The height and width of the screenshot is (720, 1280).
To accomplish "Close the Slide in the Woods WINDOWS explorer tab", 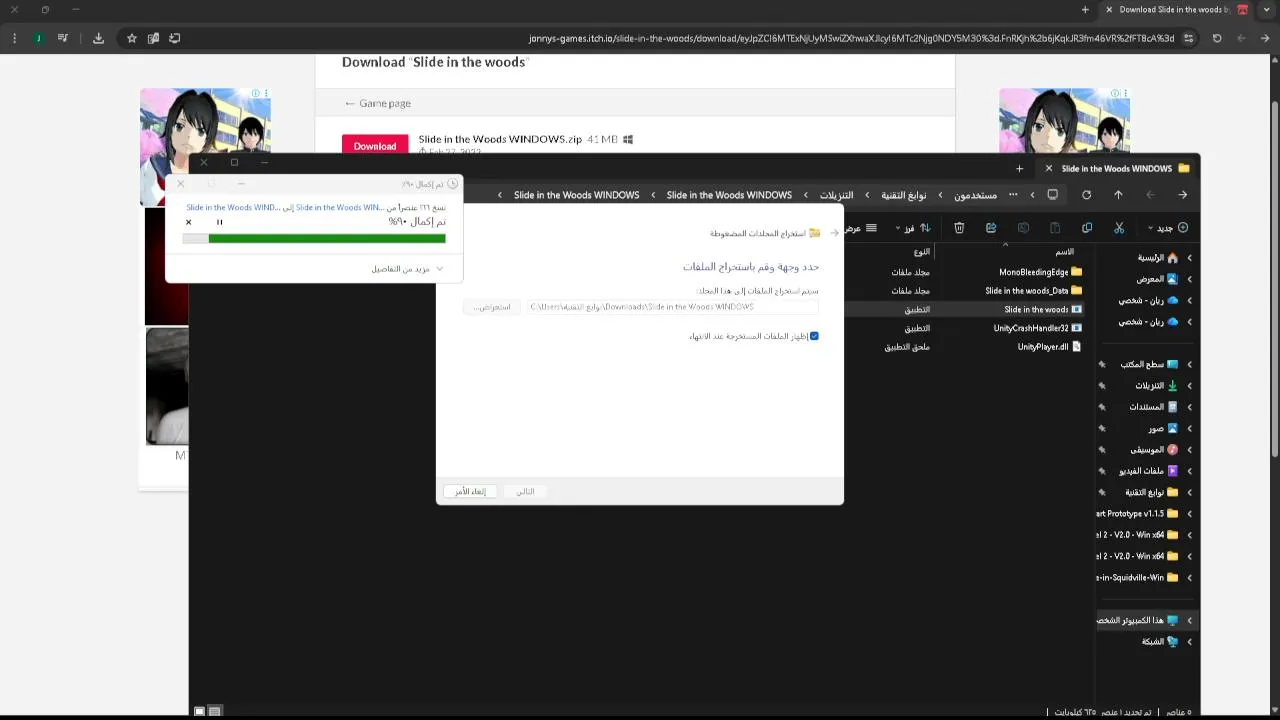I will click(1048, 169).
